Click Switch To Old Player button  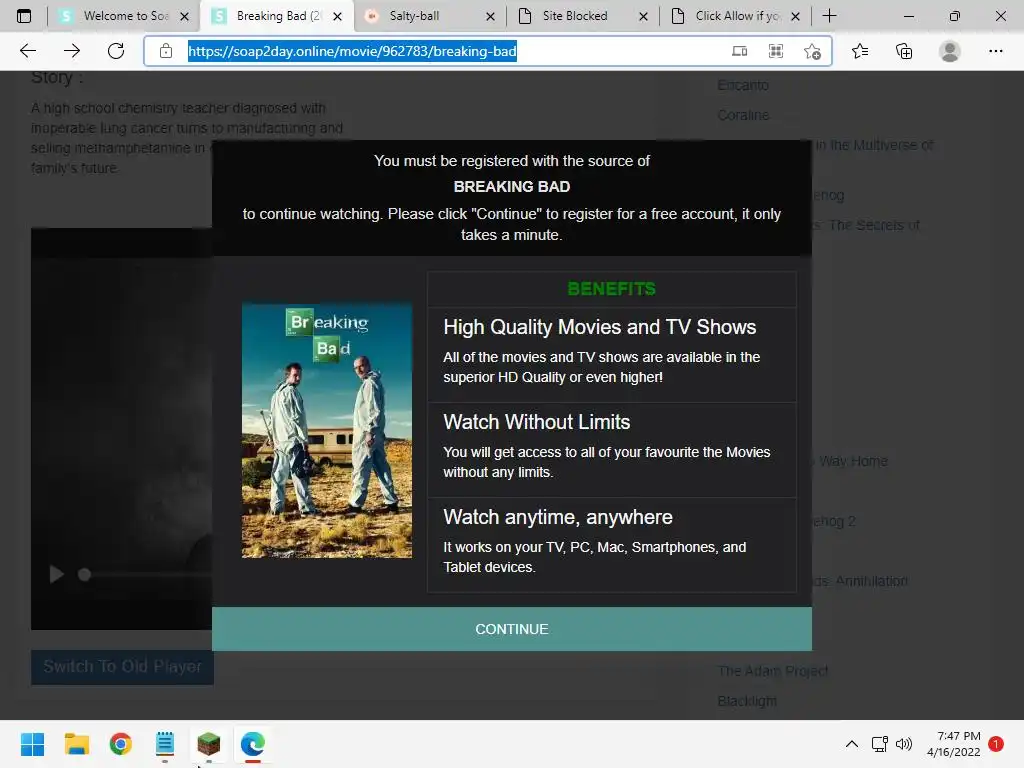(122, 667)
